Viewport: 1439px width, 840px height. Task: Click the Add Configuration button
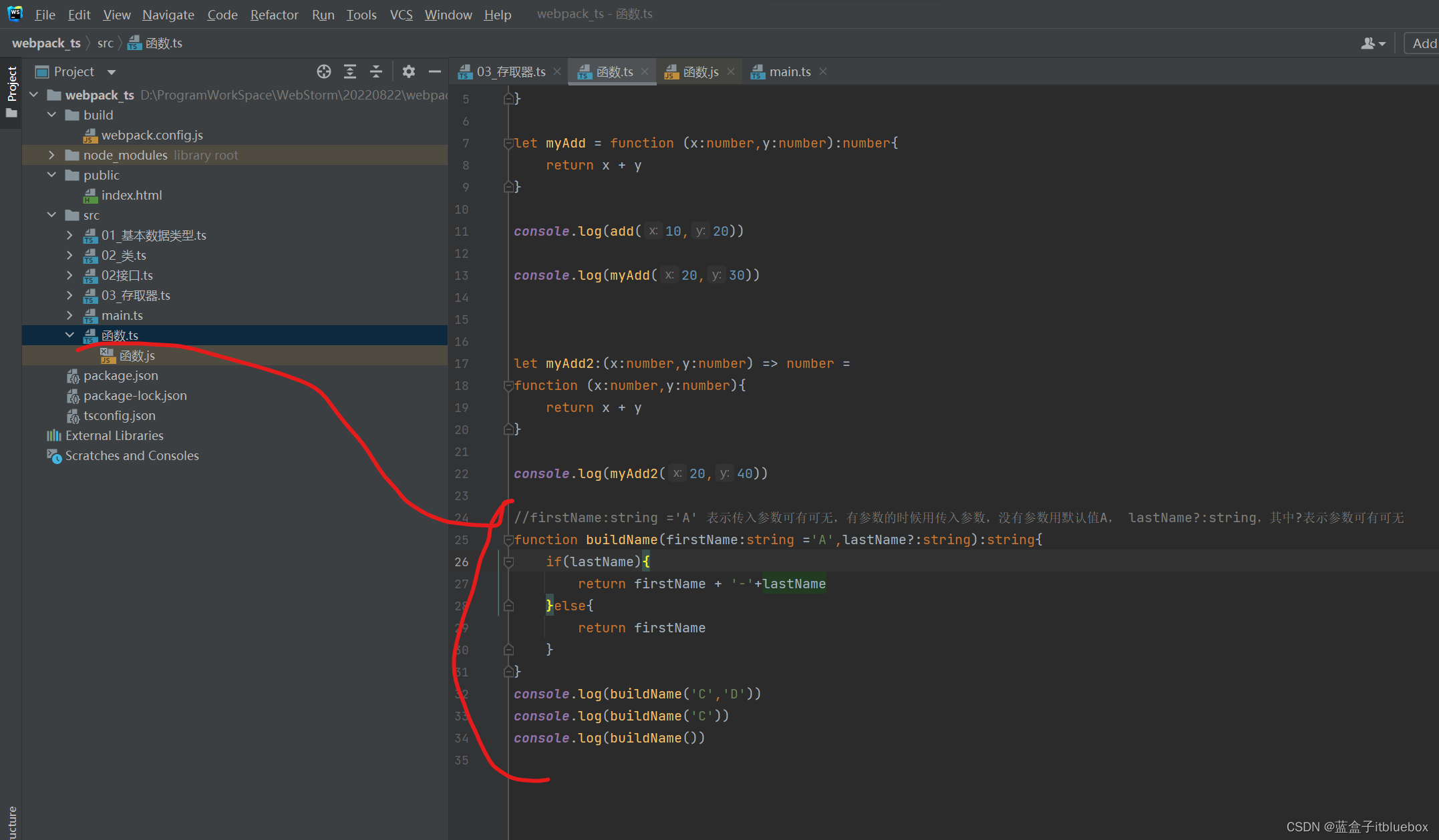pos(1423,43)
